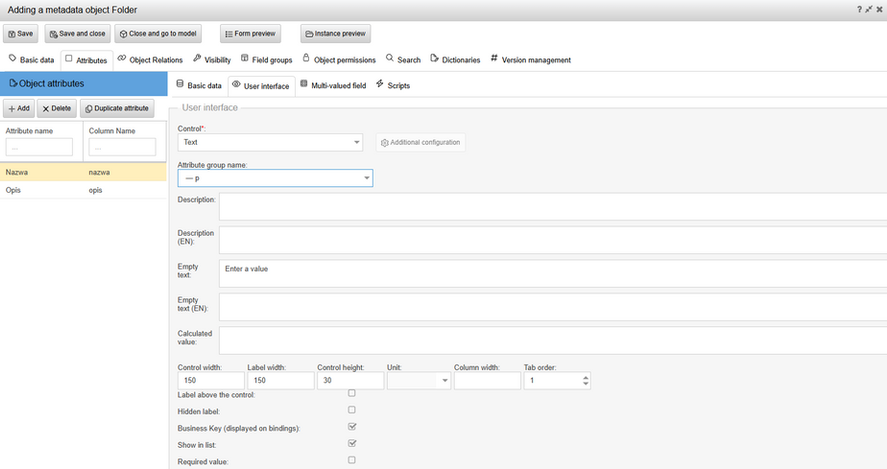Open the Form preview

point(250,33)
